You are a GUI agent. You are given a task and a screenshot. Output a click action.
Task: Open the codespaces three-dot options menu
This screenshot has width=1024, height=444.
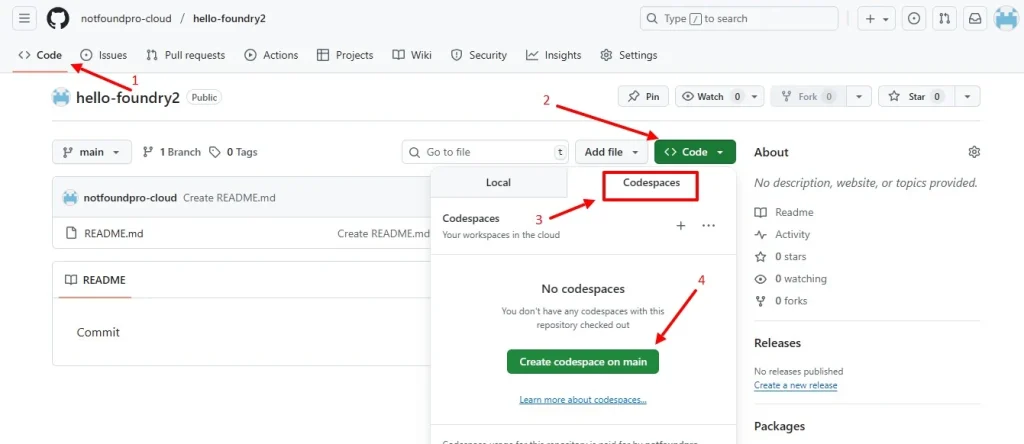tap(709, 226)
